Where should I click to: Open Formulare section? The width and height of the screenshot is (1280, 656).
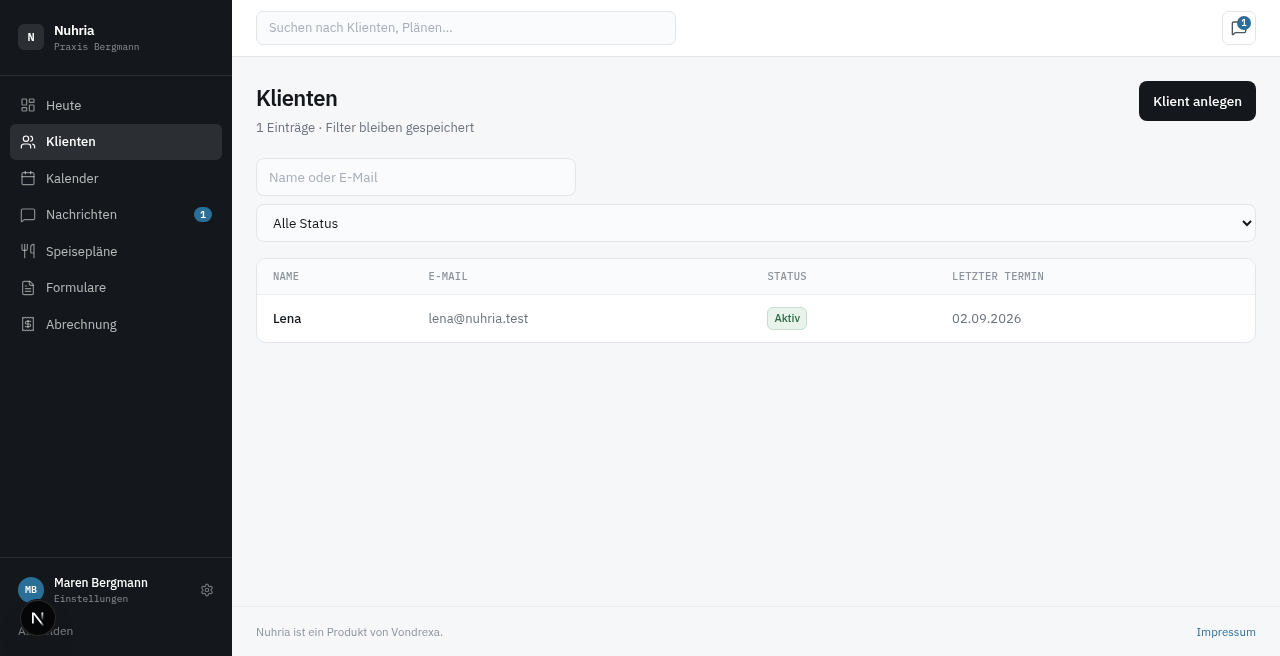[x=116, y=288]
